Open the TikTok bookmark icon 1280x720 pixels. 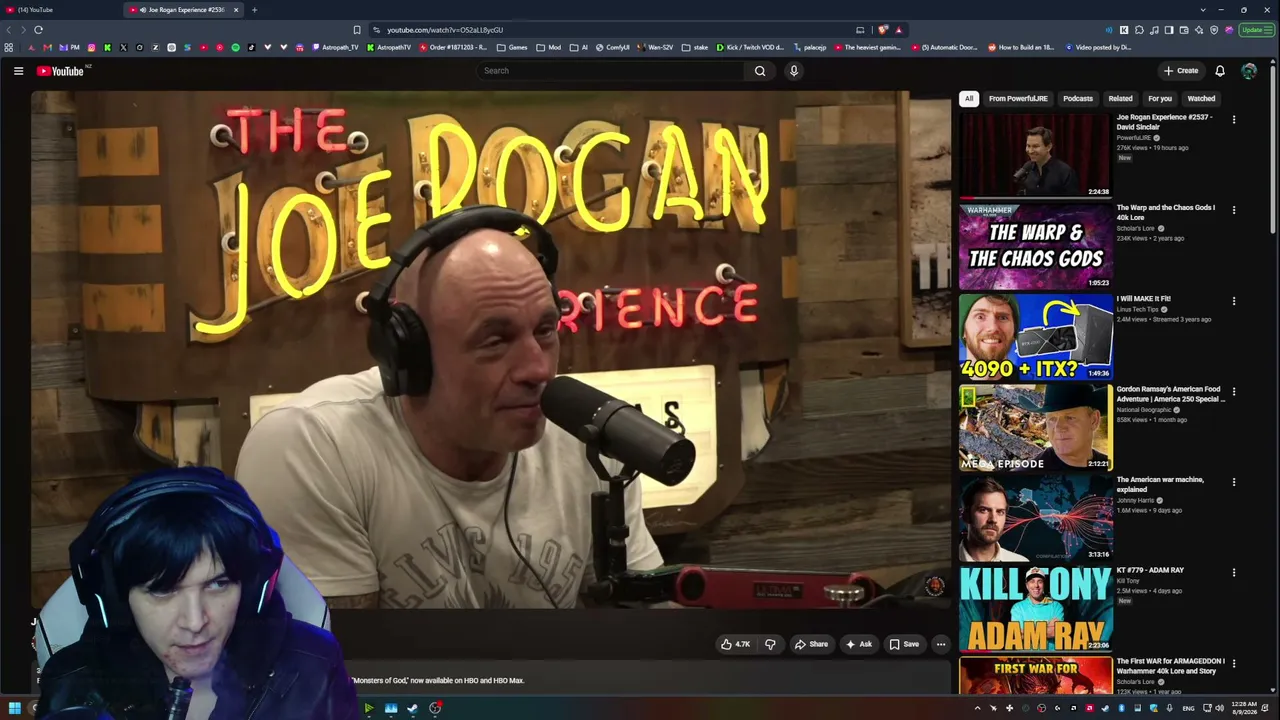tap(251, 47)
